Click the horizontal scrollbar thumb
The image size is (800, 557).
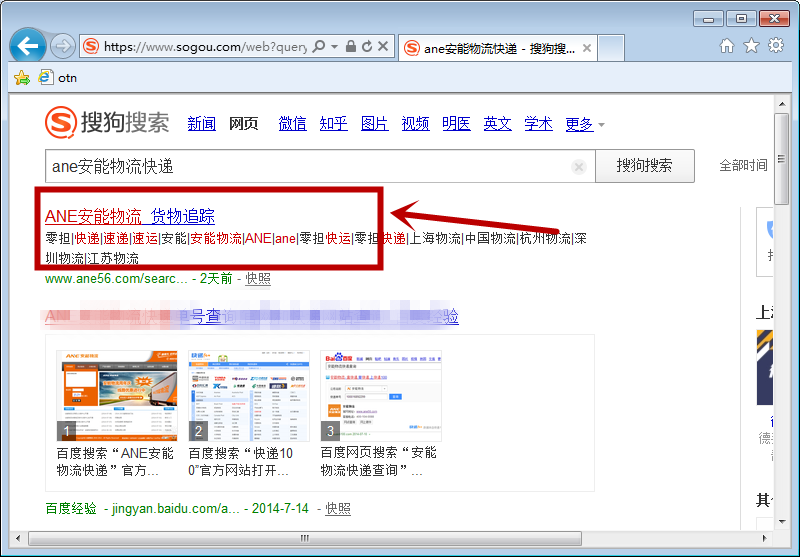(305, 538)
